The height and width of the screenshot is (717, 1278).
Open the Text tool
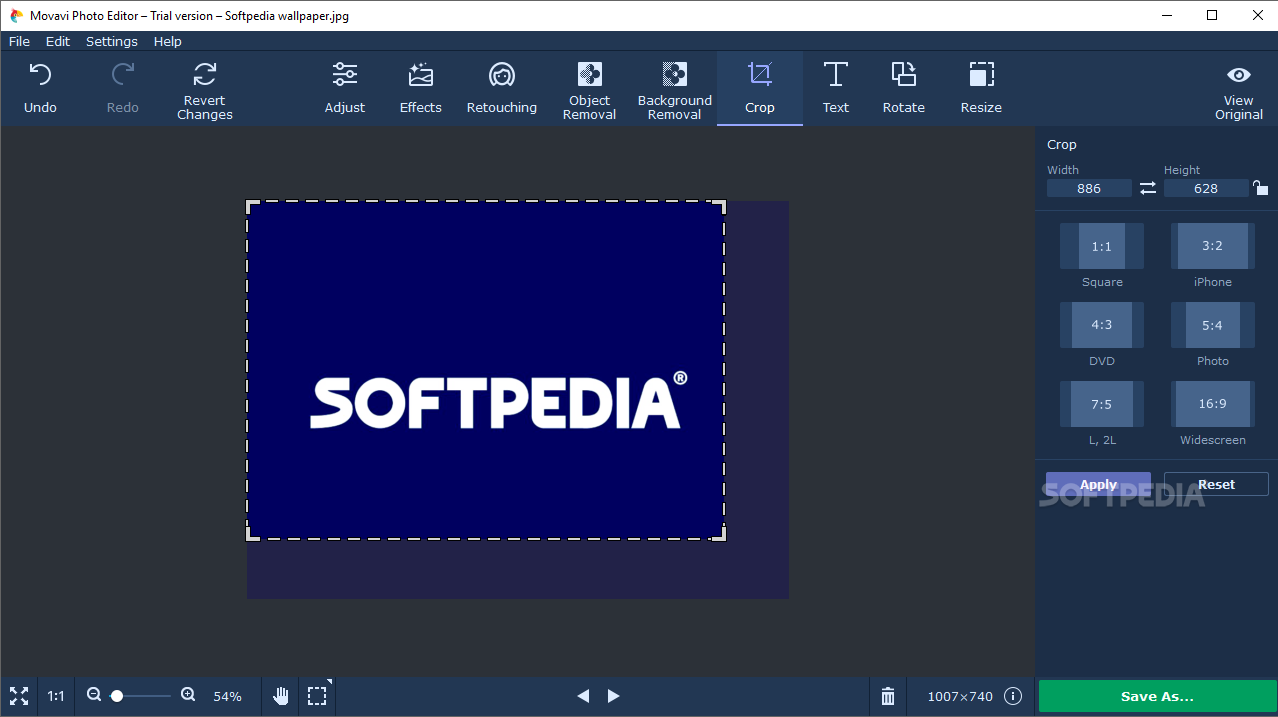coord(836,88)
